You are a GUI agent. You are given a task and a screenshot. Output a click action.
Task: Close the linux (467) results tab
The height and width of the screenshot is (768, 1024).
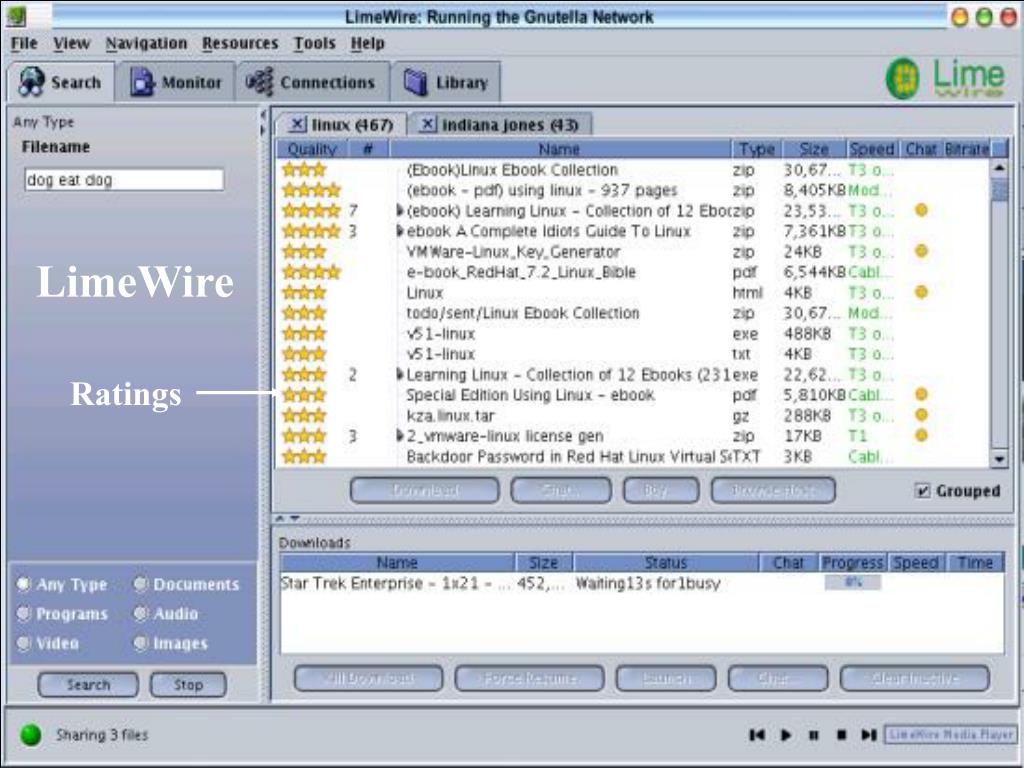(297, 124)
